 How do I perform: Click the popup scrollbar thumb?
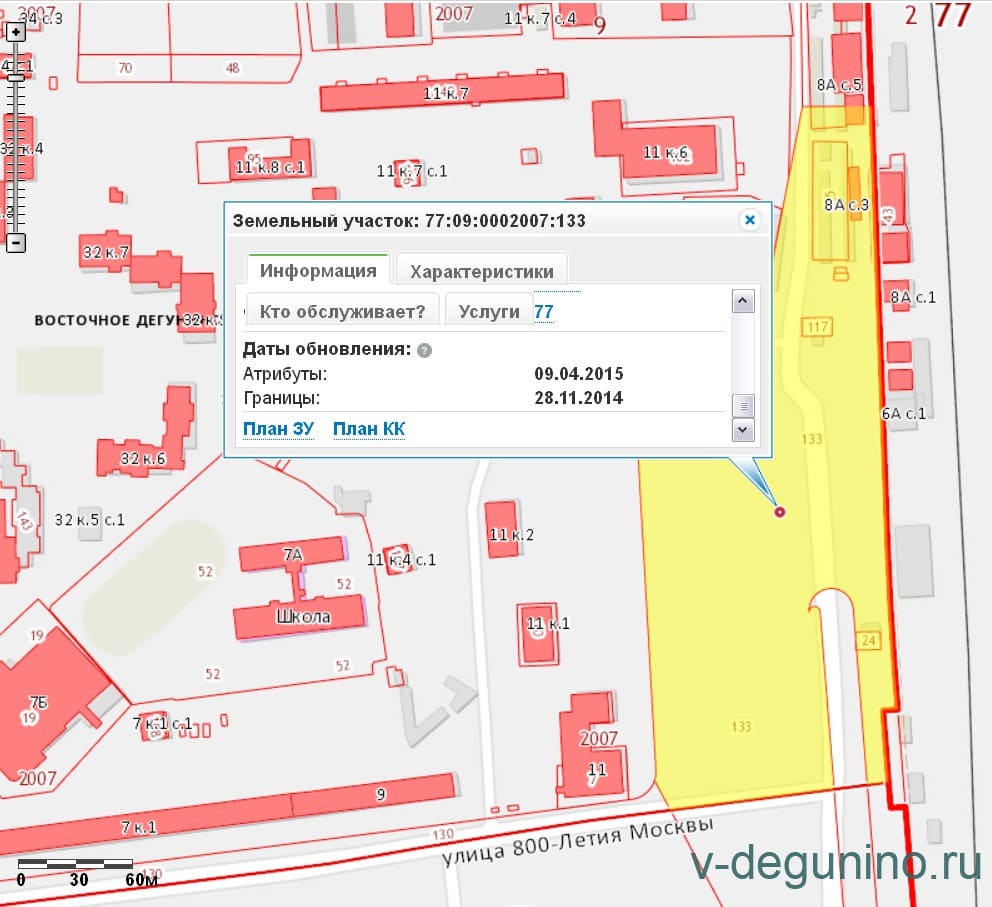coord(743,405)
